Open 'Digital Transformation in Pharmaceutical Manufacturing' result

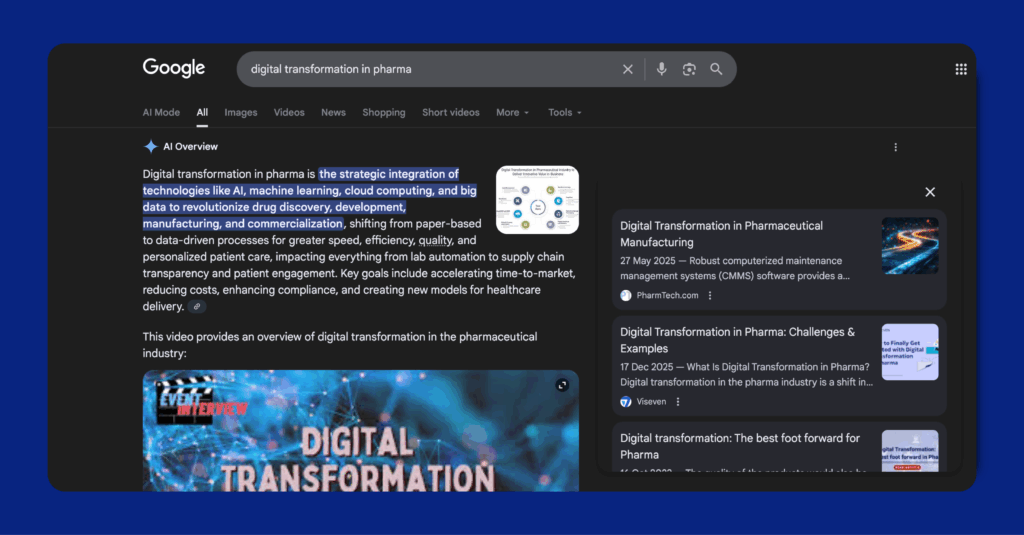(721, 234)
